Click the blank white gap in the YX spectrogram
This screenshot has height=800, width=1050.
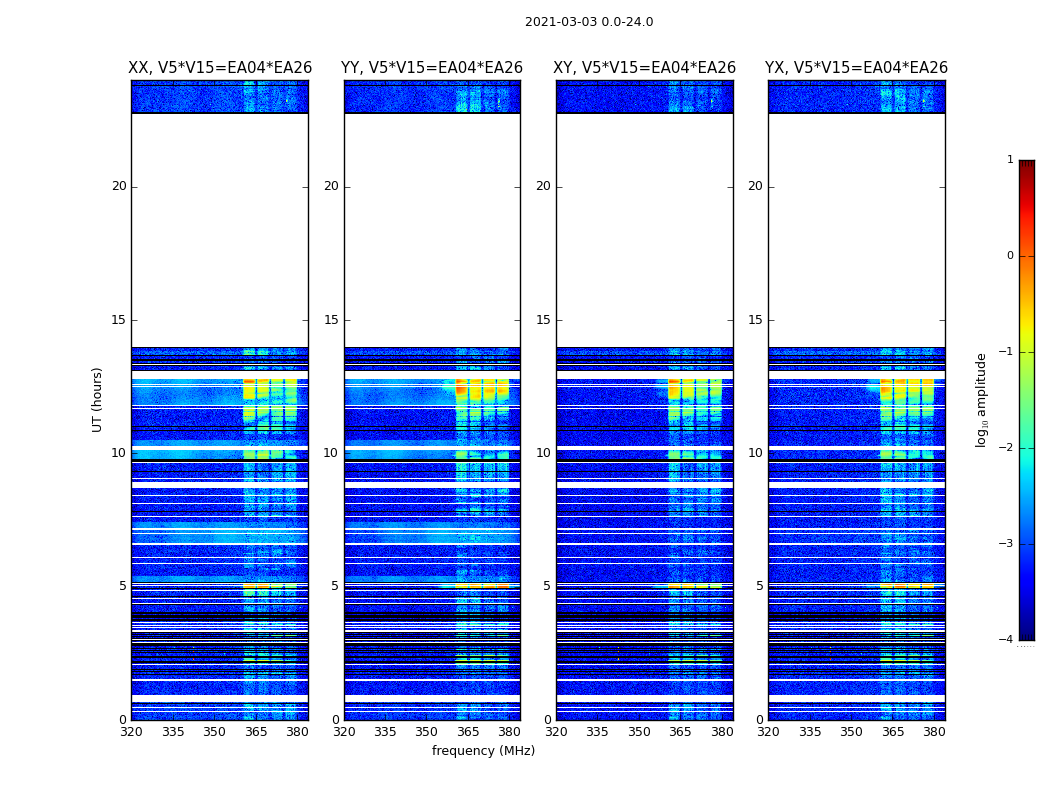tap(856, 230)
